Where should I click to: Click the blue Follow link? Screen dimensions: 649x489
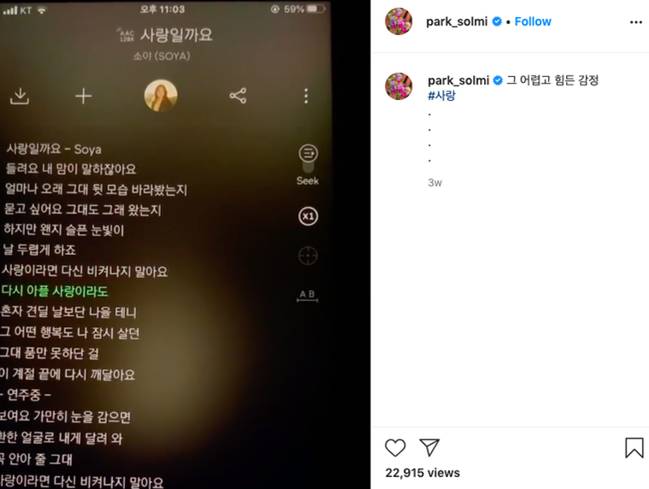533,22
